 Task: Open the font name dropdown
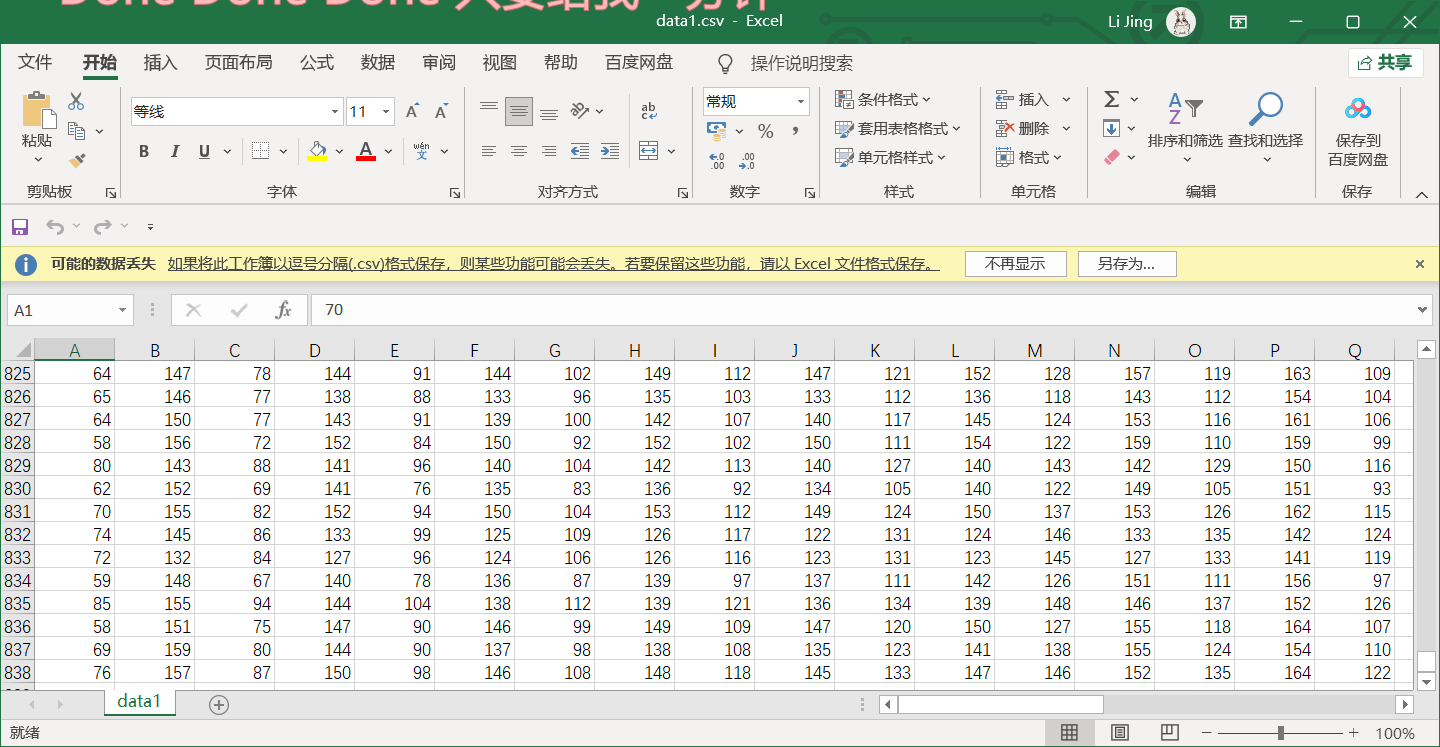335,111
